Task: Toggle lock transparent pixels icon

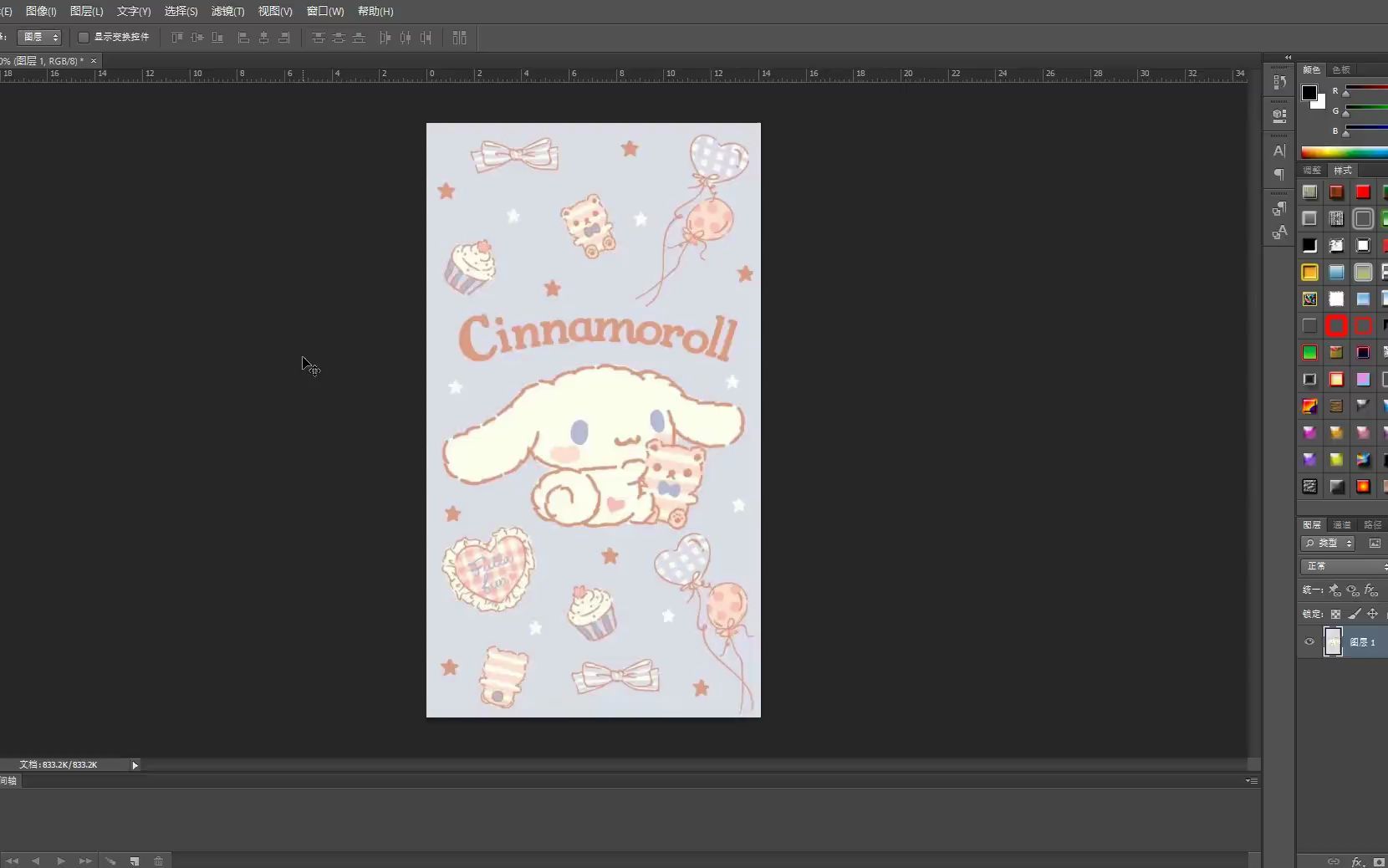Action: [1335, 614]
